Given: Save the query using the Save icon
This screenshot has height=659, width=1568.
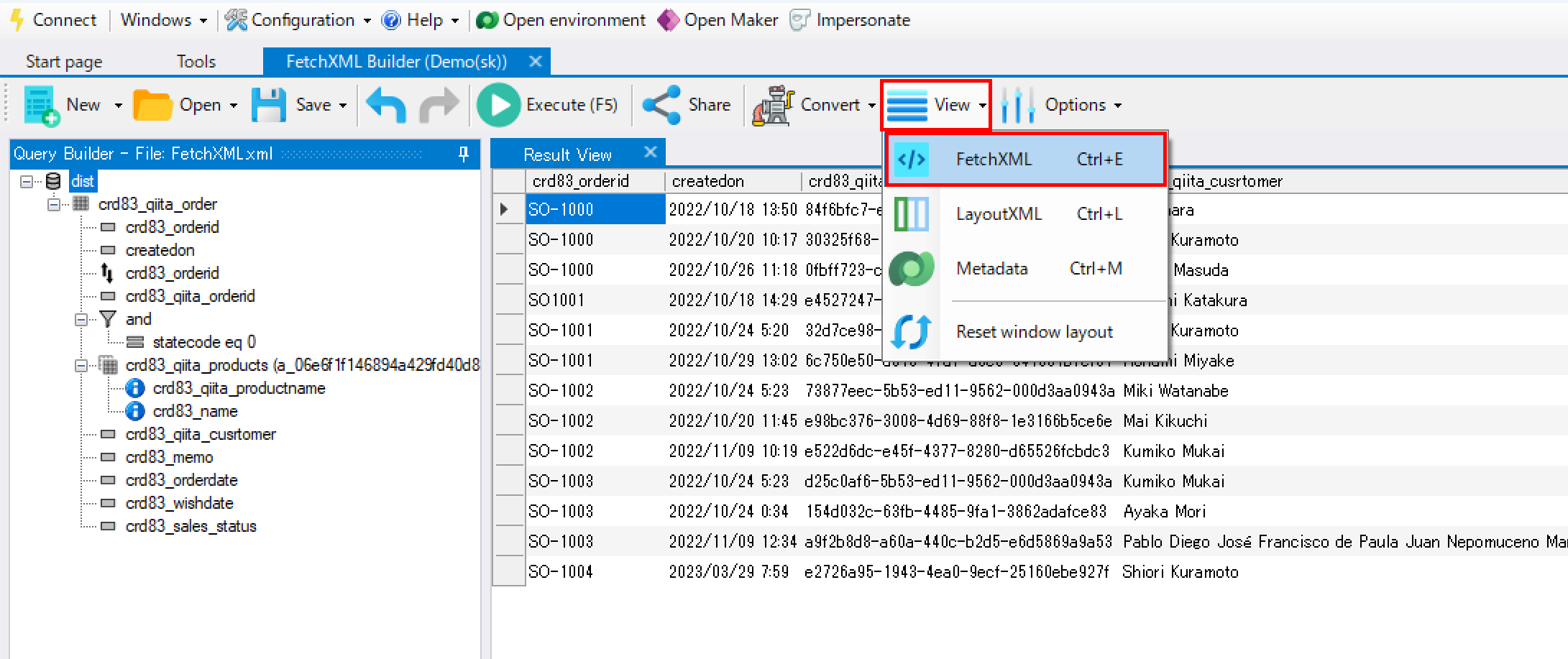Looking at the screenshot, I should pos(269,104).
